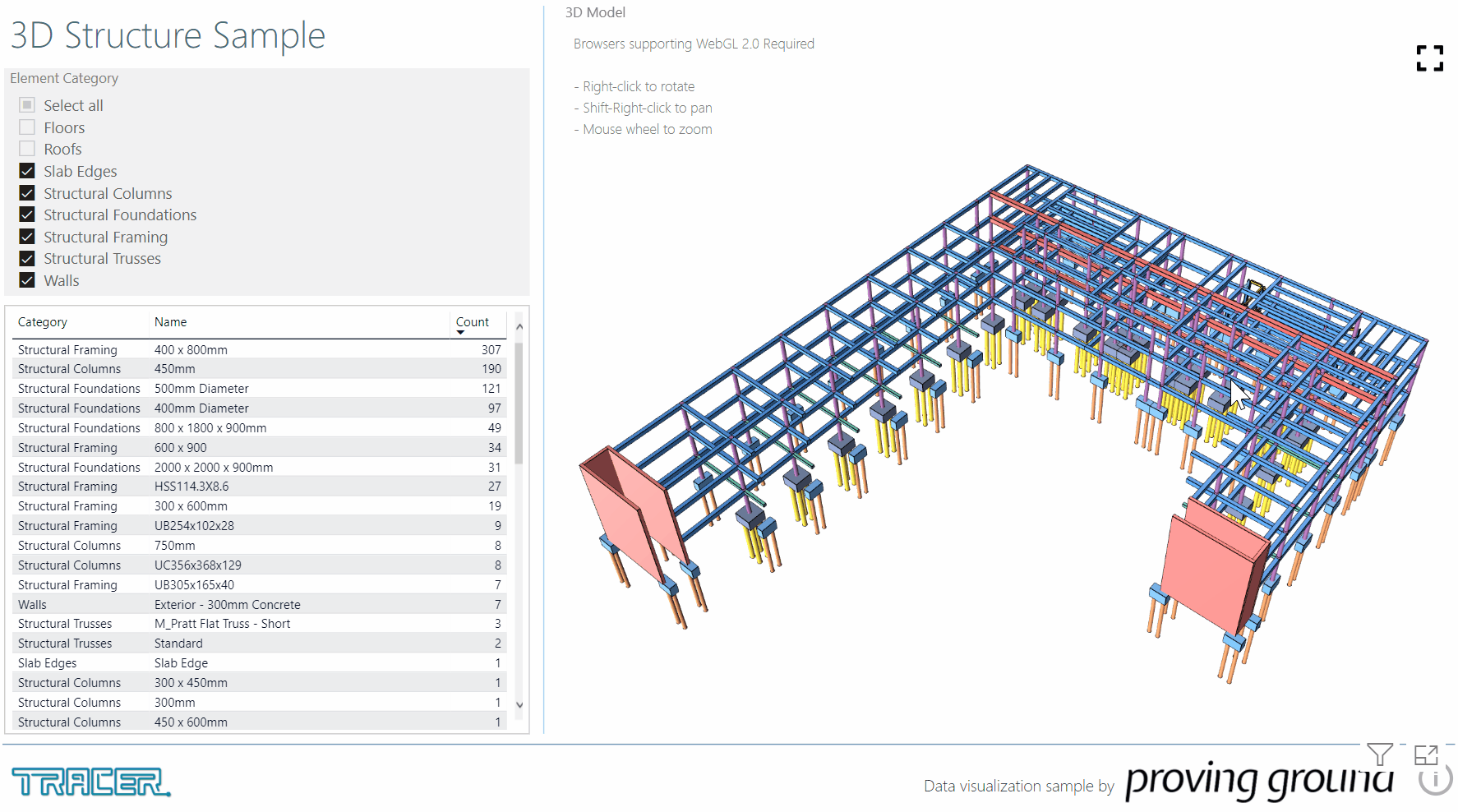The height and width of the screenshot is (812, 1458).
Task: Uncheck the Walls category
Action: [x=26, y=280]
